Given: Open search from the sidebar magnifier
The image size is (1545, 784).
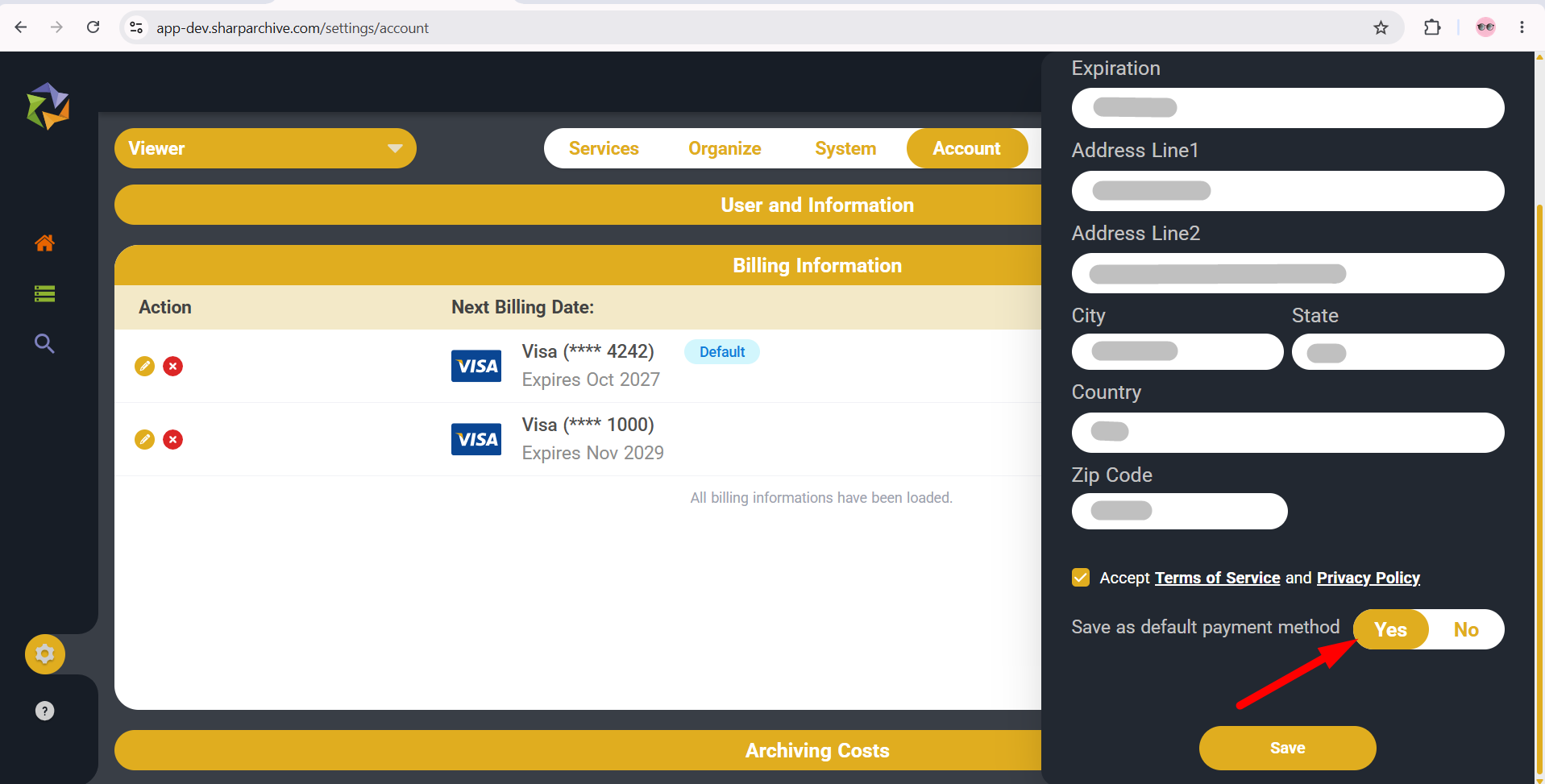Looking at the screenshot, I should (44, 344).
